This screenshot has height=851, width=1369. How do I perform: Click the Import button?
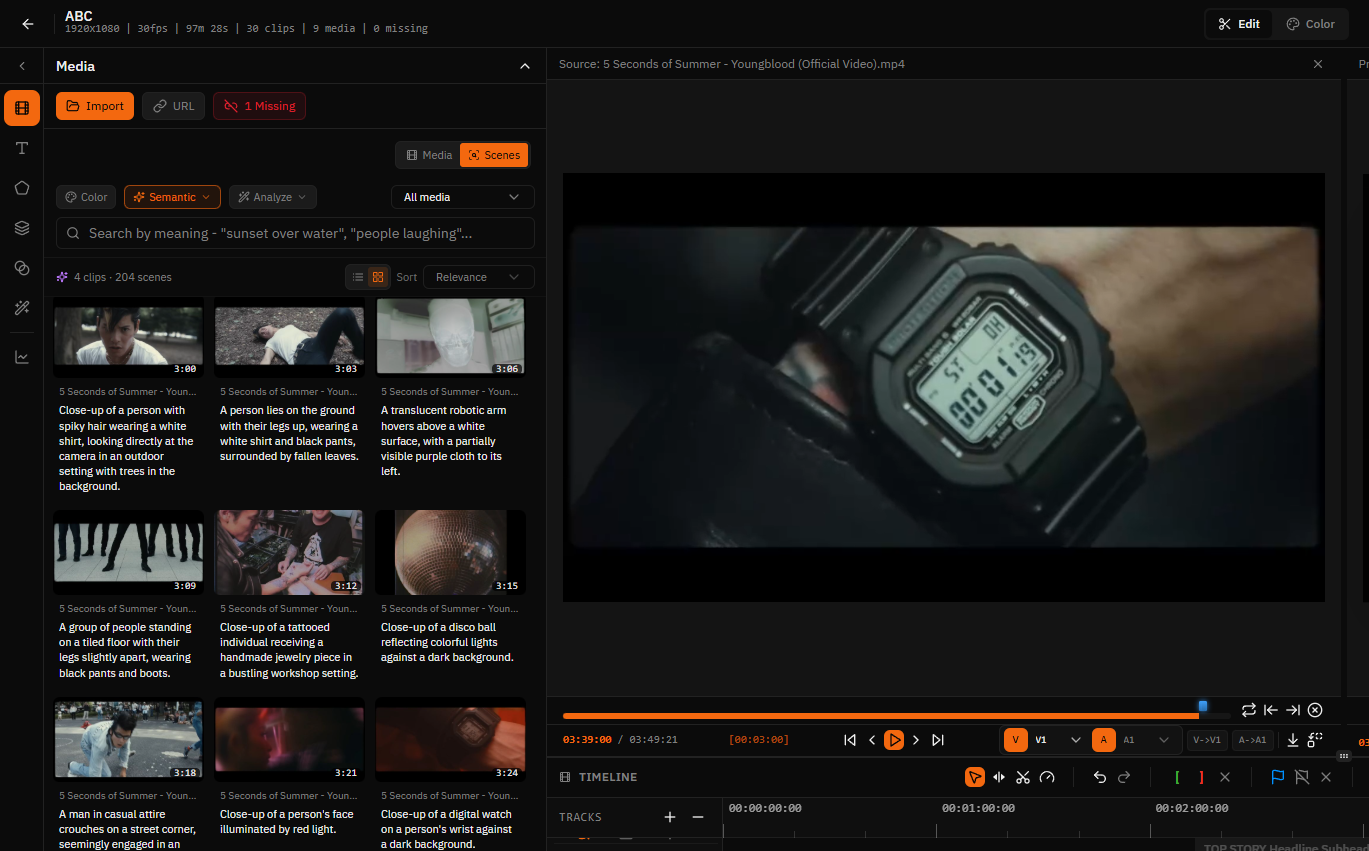95,106
